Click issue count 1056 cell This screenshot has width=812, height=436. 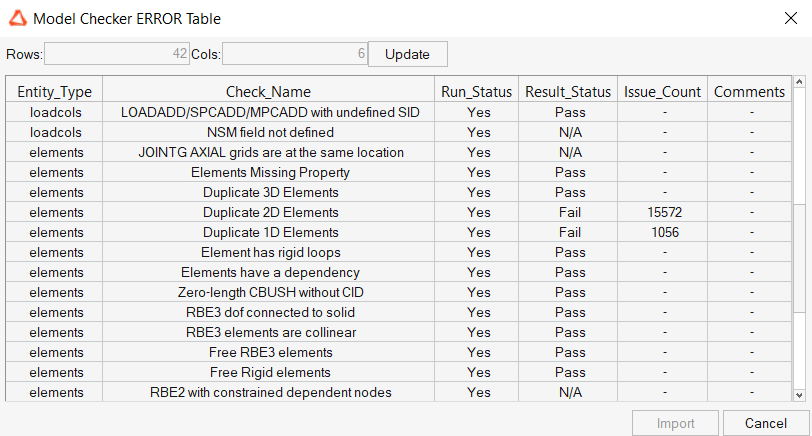point(663,232)
